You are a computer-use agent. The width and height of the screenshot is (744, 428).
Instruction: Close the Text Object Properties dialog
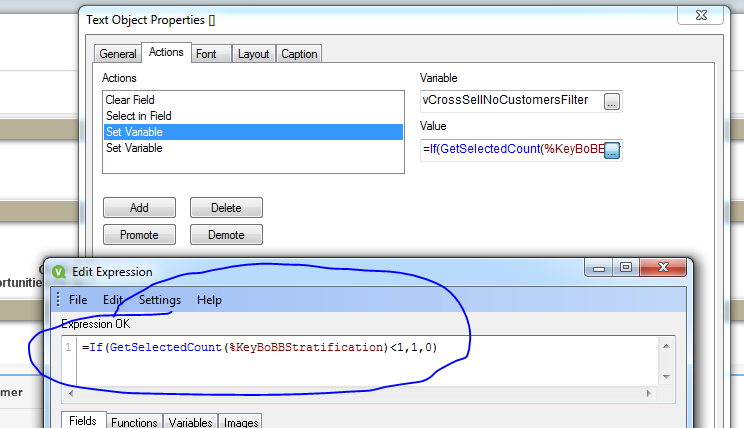click(x=701, y=15)
